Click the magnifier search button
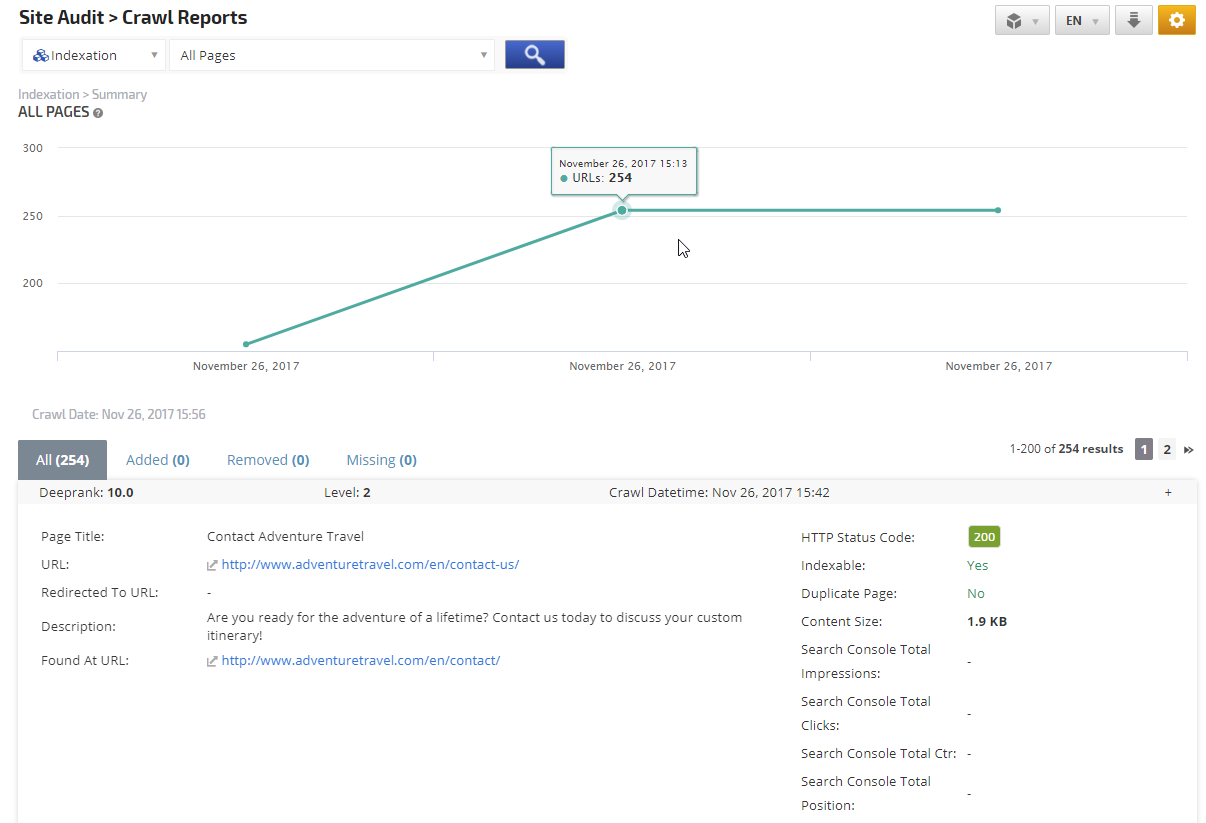This screenshot has height=823, width=1206. (x=534, y=55)
